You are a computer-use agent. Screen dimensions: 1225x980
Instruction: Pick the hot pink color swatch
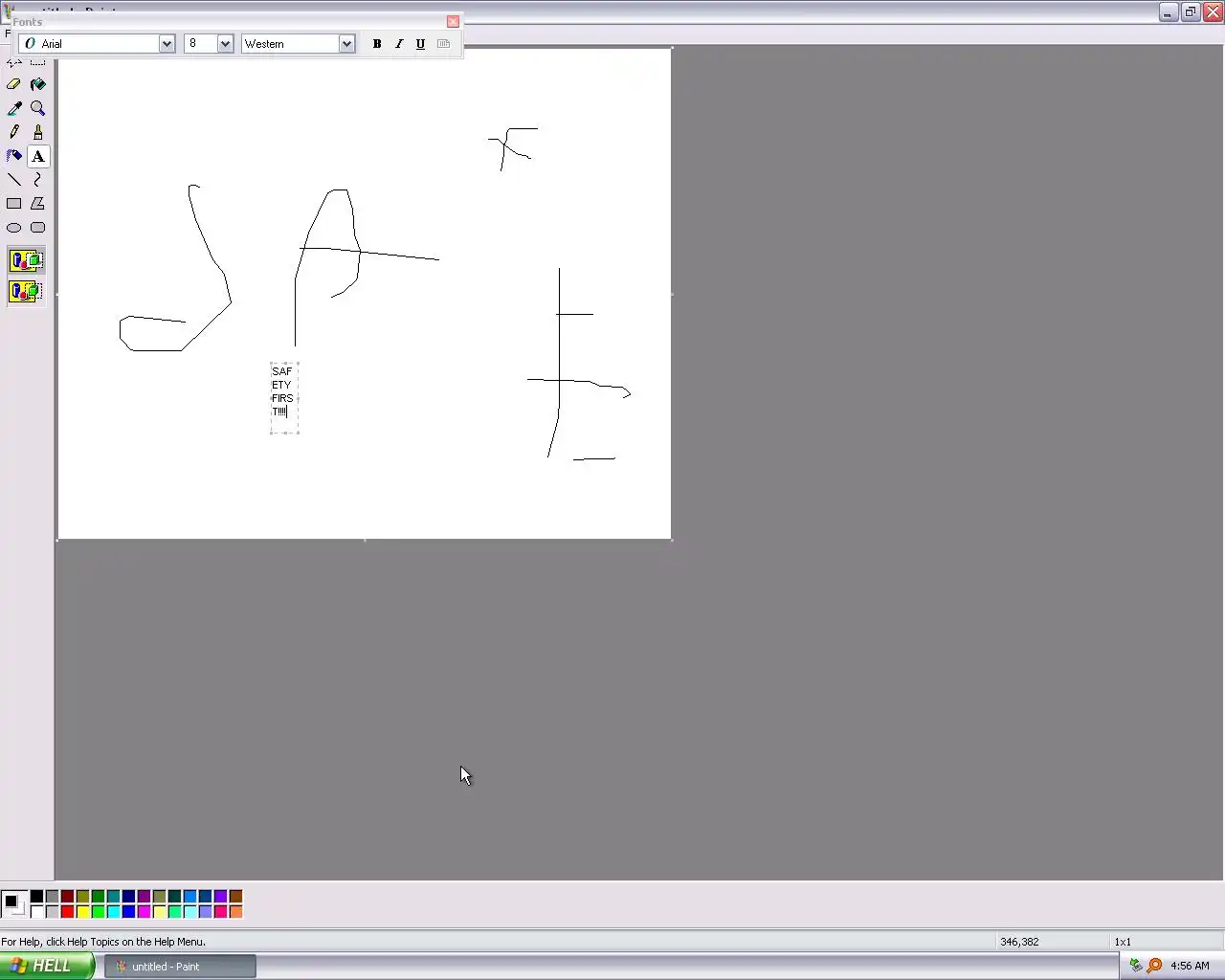coord(220,912)
